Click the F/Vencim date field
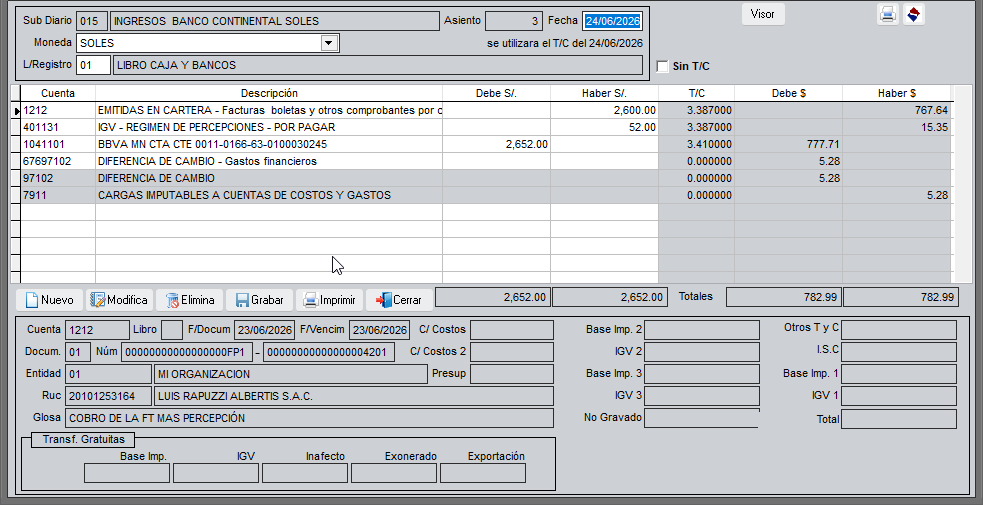Viewport: 983px width, 505px height. pyautogui.click(x=379, y=330)
